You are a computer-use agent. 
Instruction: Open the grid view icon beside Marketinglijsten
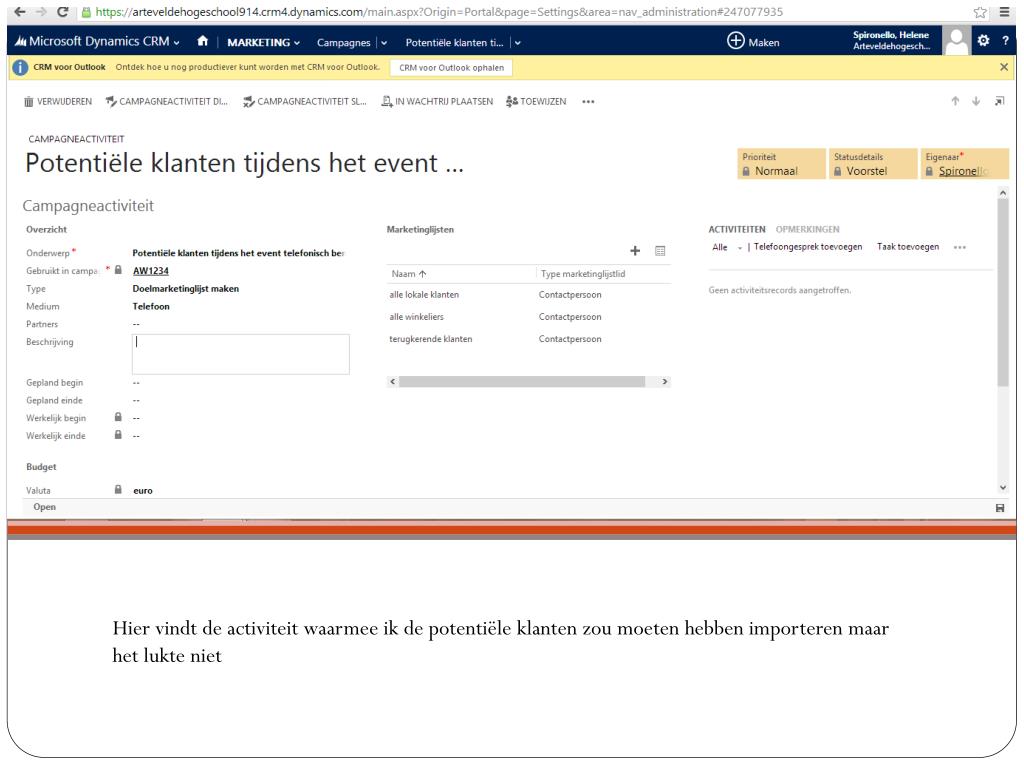click(660, 251)
